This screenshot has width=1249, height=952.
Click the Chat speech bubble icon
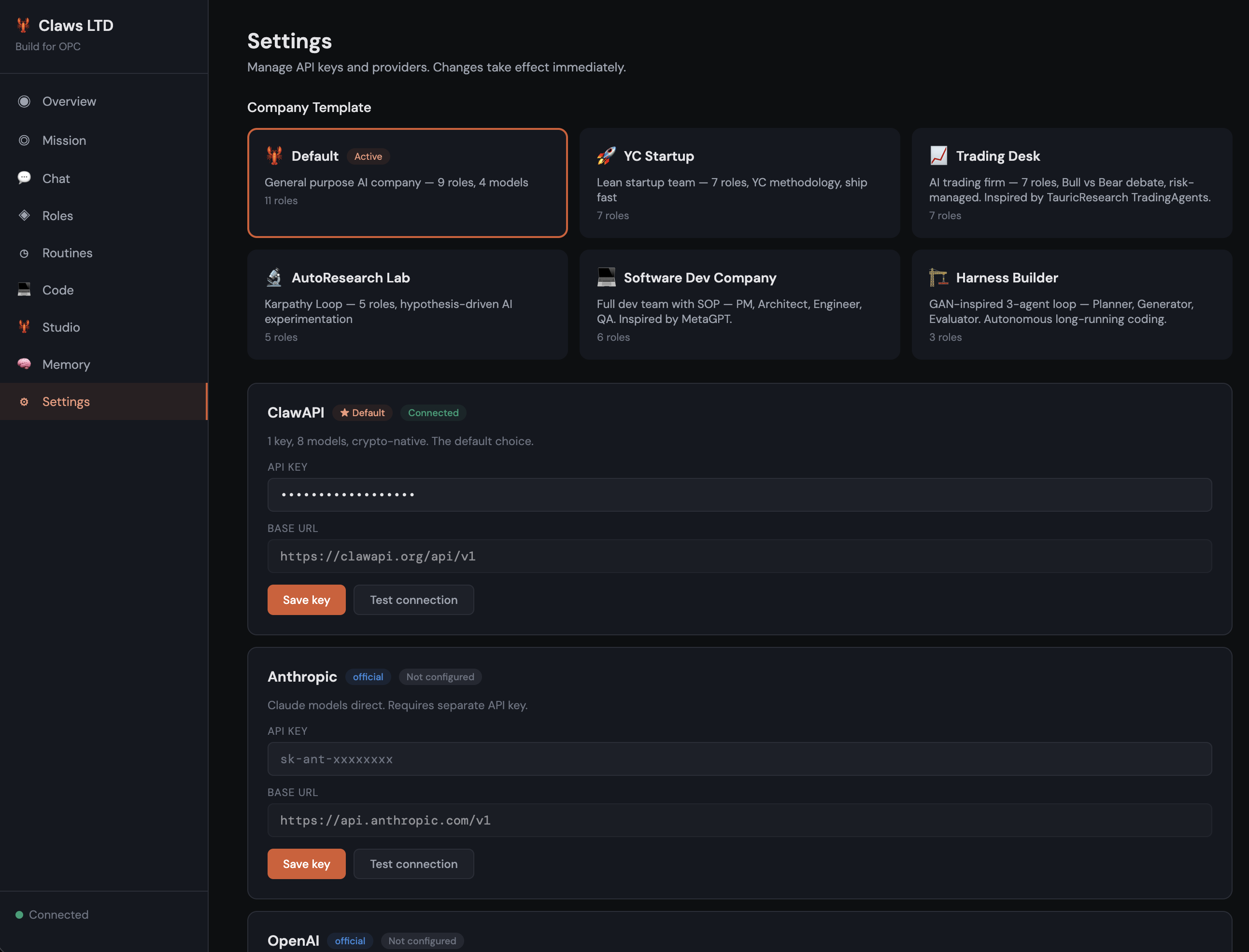[x=24, y=179]
